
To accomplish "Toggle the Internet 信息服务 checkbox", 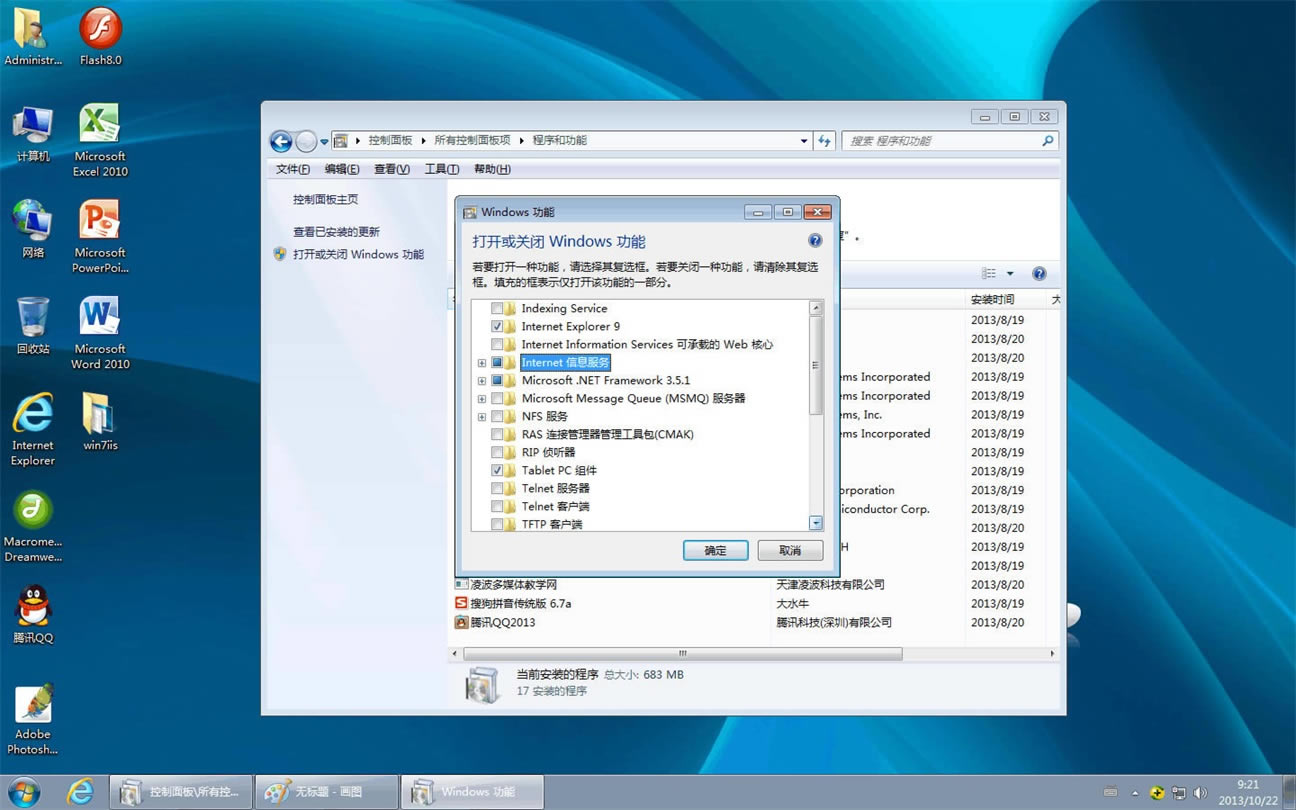I will tap(497, 362).
